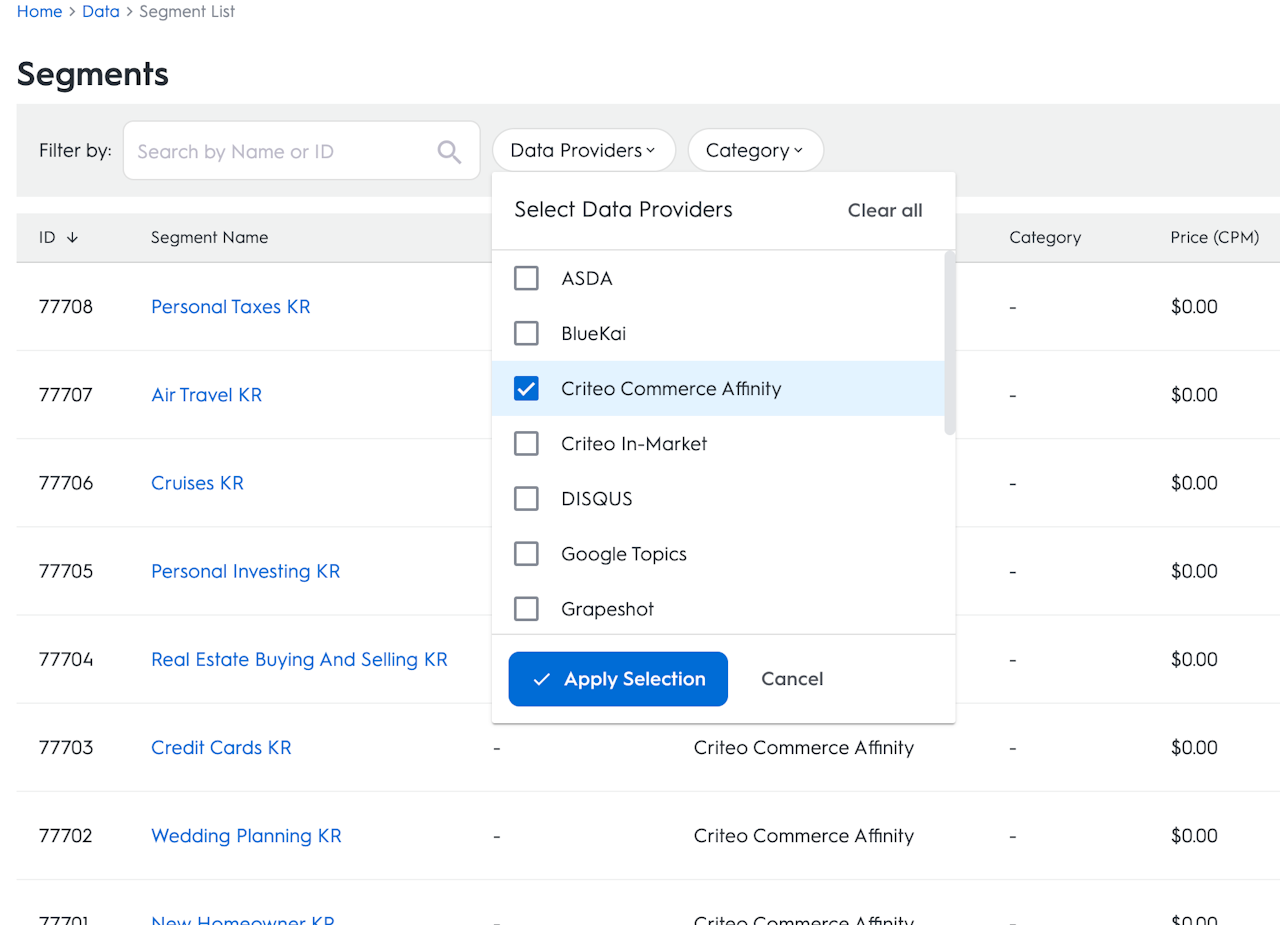The image size is (1280, 925).
Task: Tick the Criteo In-Market checkbox
Action: click(x=526, y=443)
